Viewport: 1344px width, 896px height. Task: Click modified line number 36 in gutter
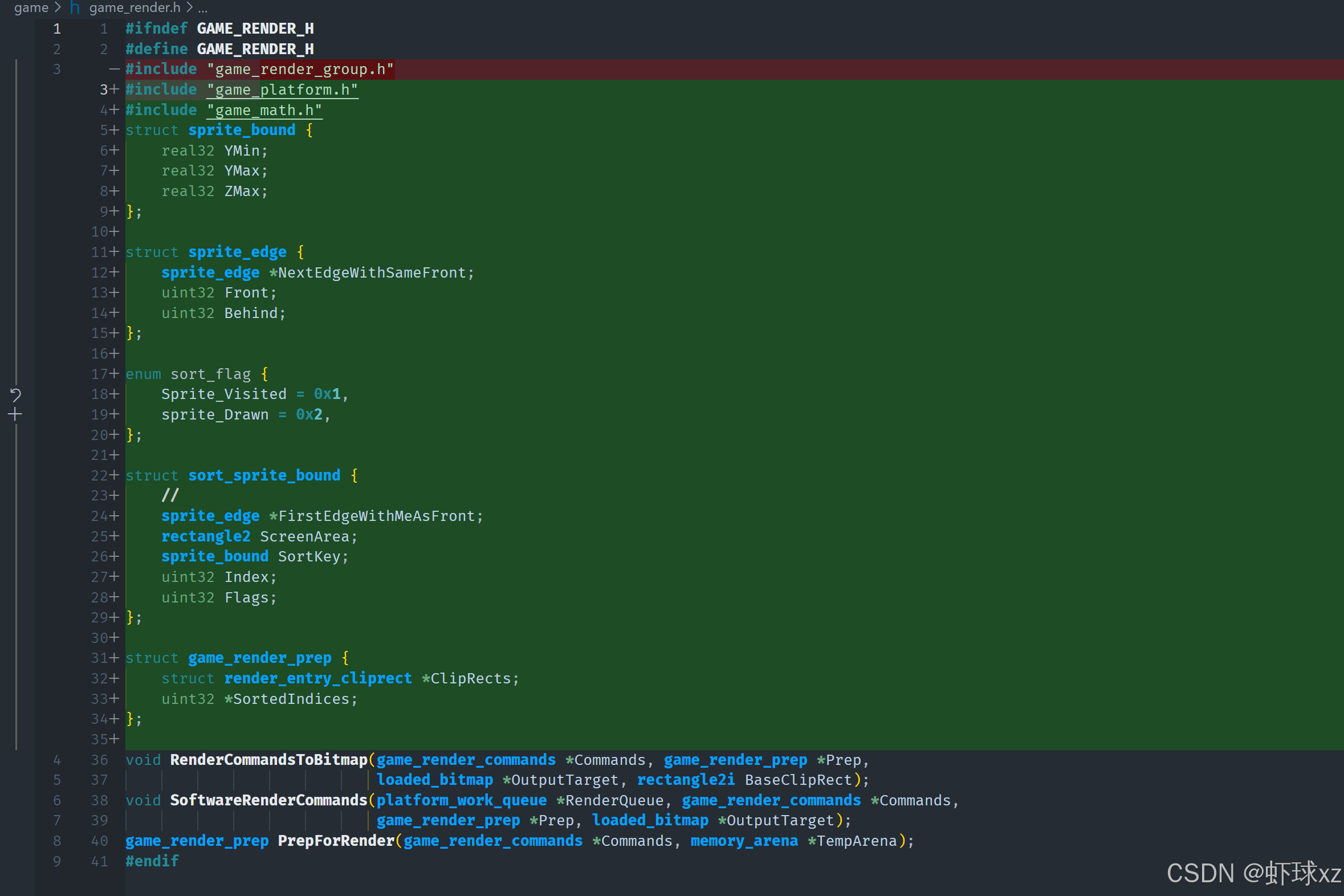(x=99, y=760)
